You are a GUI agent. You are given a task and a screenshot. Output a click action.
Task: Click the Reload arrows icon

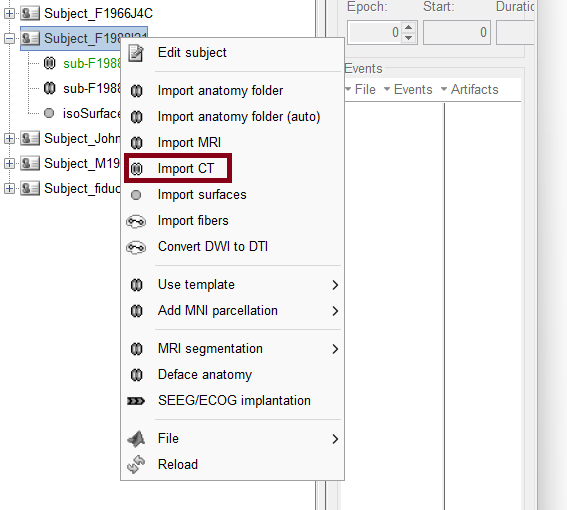click(x=136, y=464)
